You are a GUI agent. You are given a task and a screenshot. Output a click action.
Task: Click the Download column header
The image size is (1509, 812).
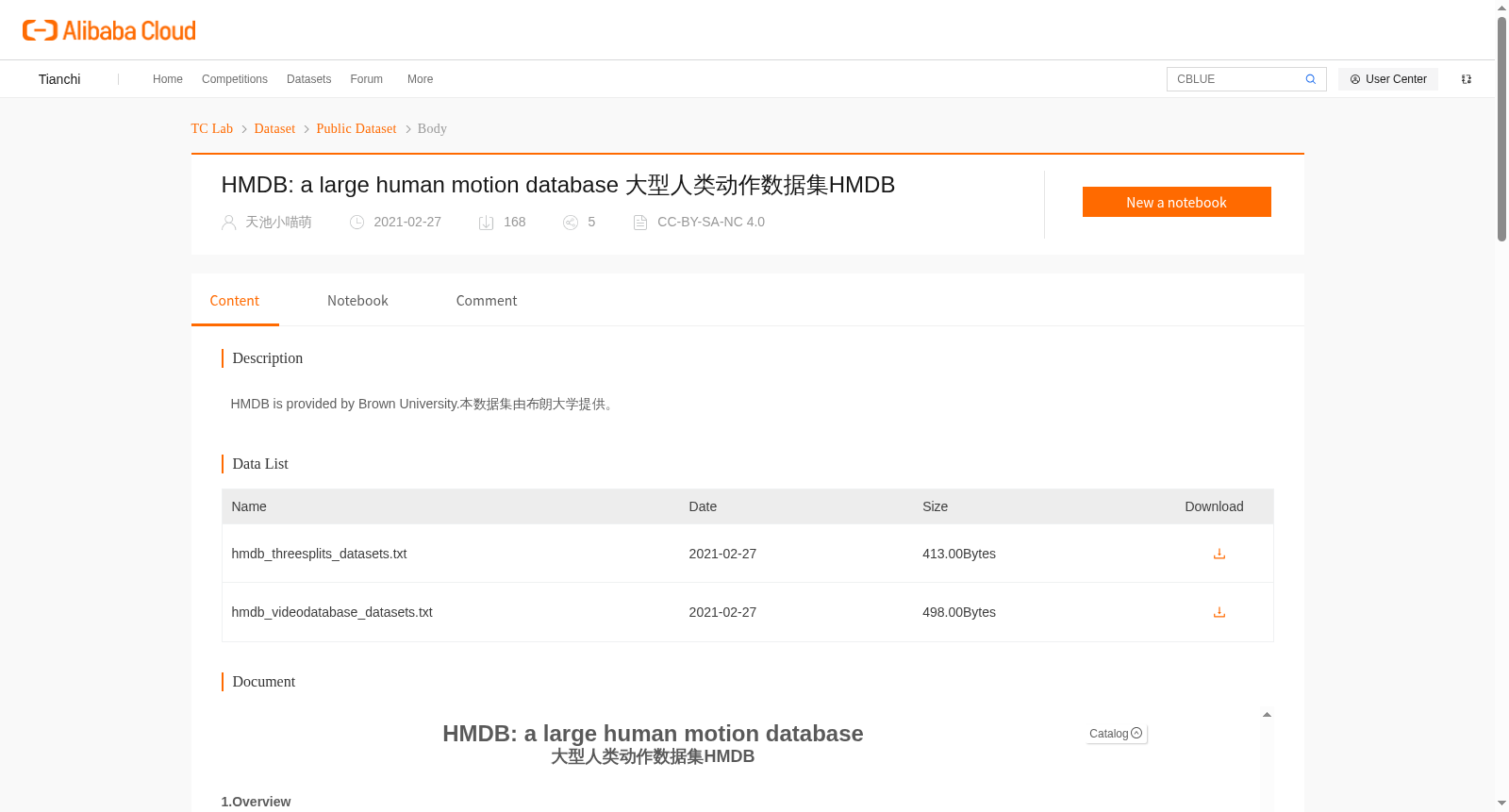pyautogui.click(x=1214, y=506)
